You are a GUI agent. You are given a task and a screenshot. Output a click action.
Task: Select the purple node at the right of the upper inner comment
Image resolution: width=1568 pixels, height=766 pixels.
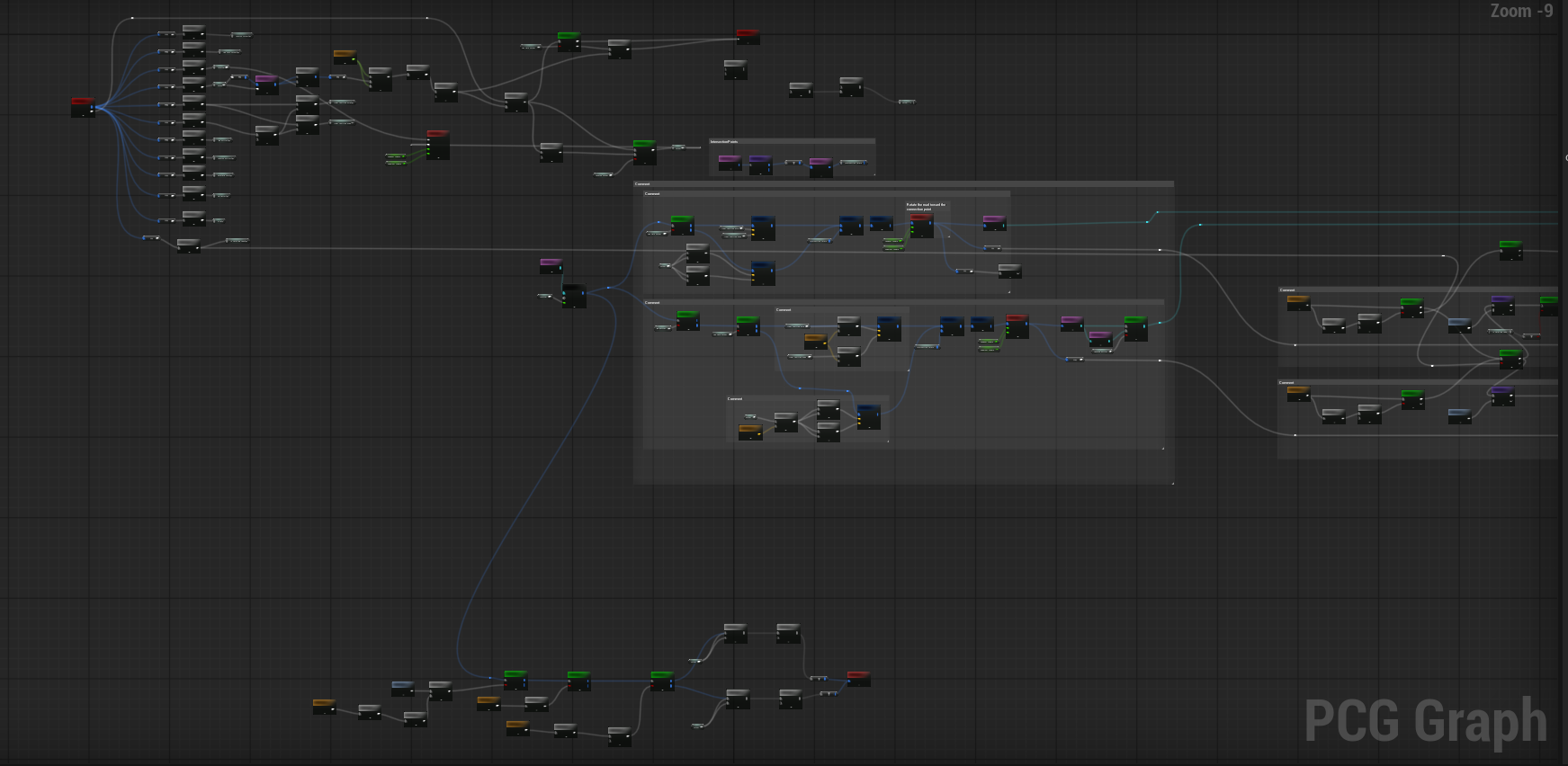994,222
